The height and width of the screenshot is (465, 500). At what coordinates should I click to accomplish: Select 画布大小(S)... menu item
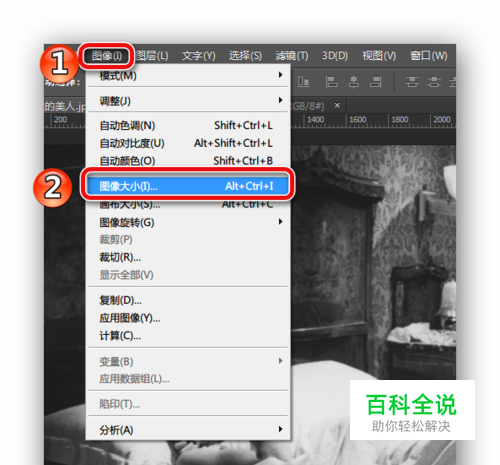[188, 204]
